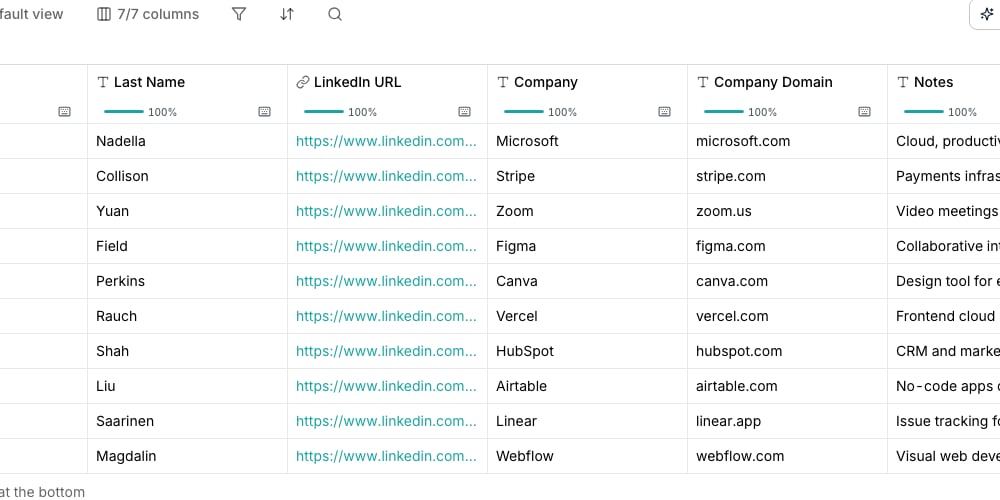The height and width of the screenshot is (500, 1000).
Task: Click keyboard icon in Last Name column
Action: [265, 112]
